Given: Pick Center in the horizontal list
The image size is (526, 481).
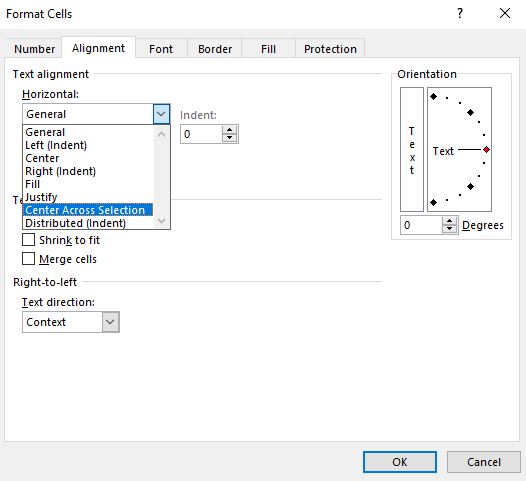Looking at the screenshot, I should tap(88, 158).
